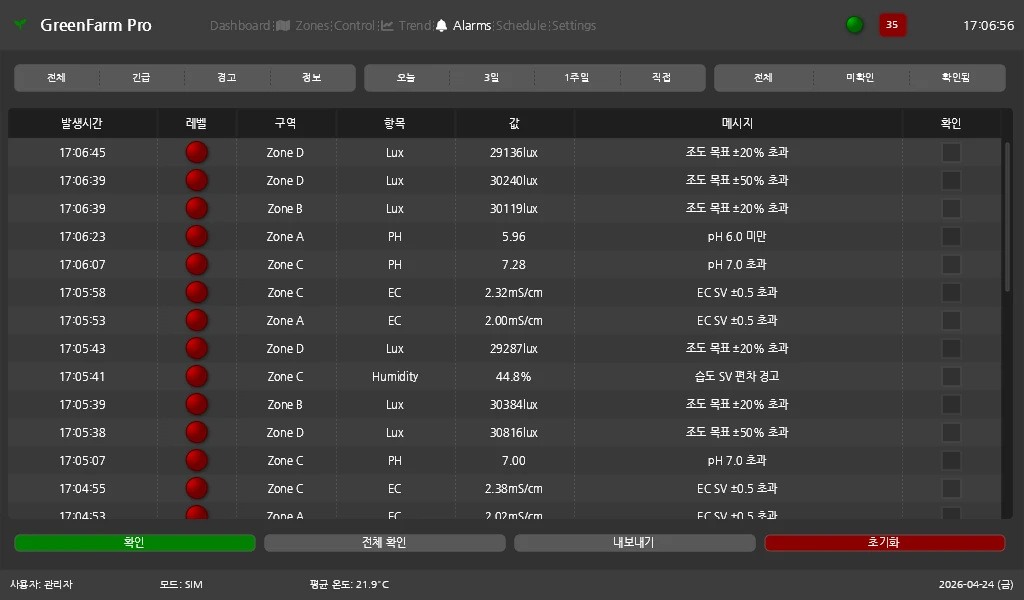Open the Settings menu item

tap(574, 26)
